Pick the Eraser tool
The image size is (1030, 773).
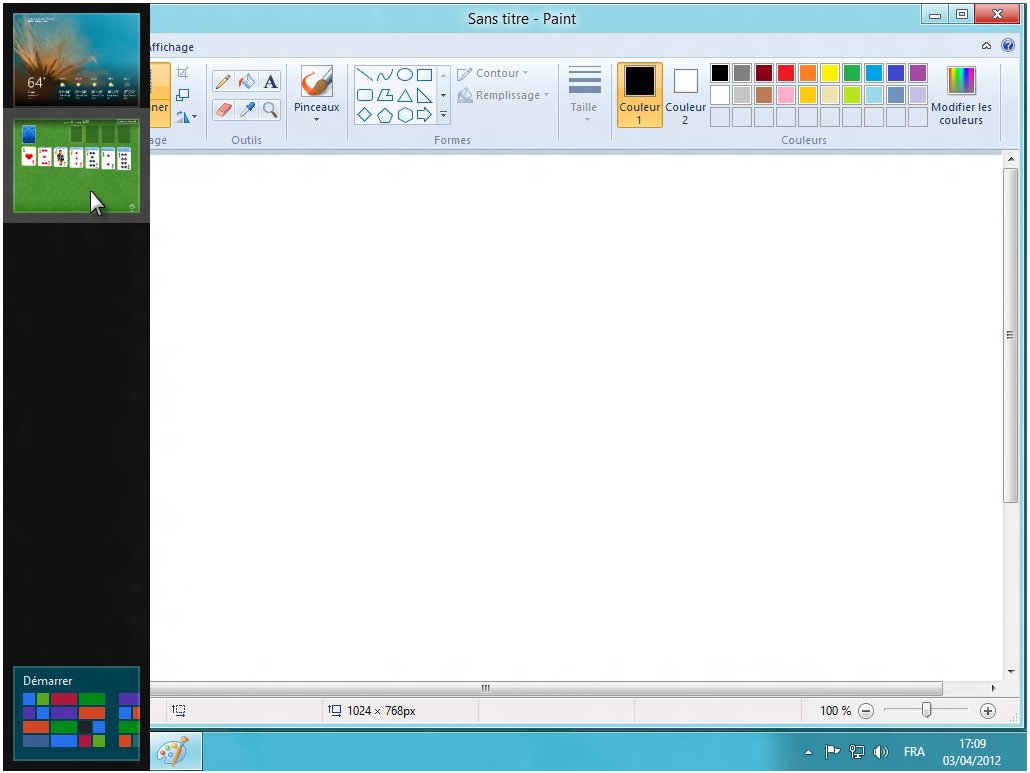(x=223, y=109)
